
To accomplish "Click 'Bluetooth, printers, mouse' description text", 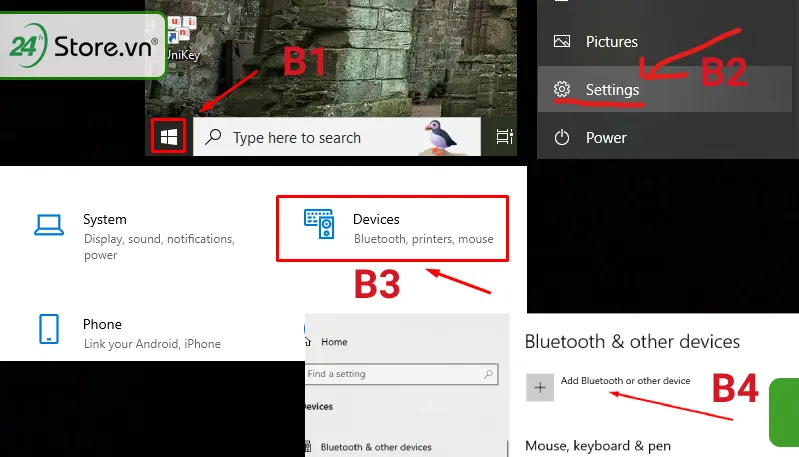I will (423, 239).
